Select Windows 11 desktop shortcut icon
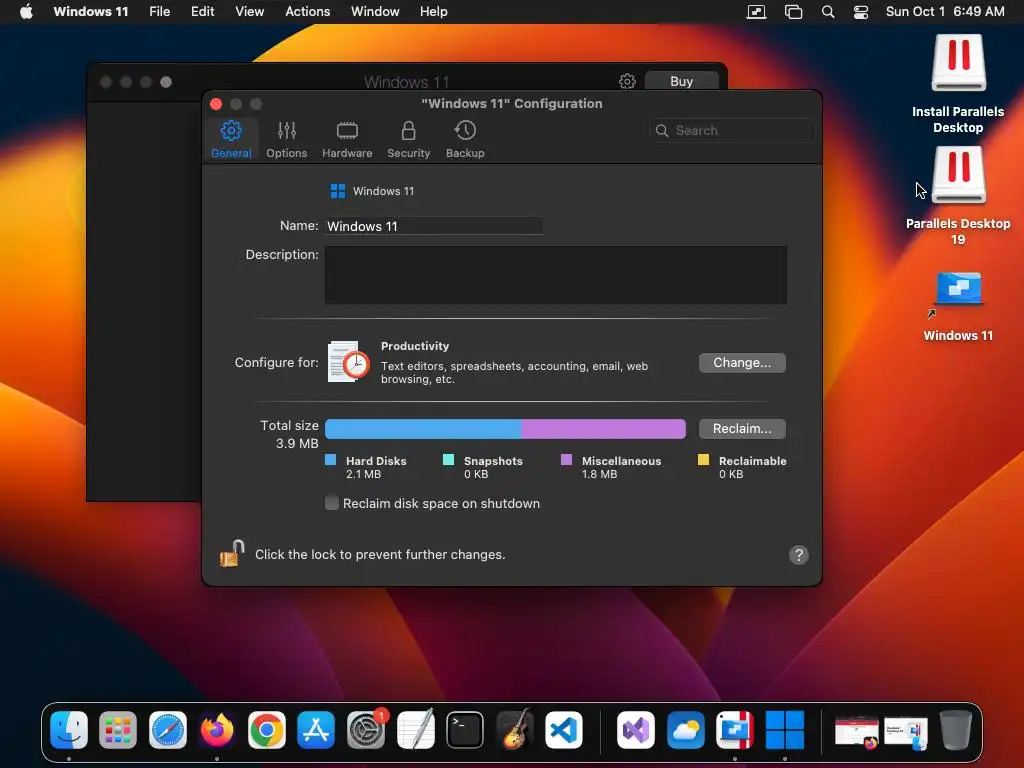 click(x=958, y=288)
